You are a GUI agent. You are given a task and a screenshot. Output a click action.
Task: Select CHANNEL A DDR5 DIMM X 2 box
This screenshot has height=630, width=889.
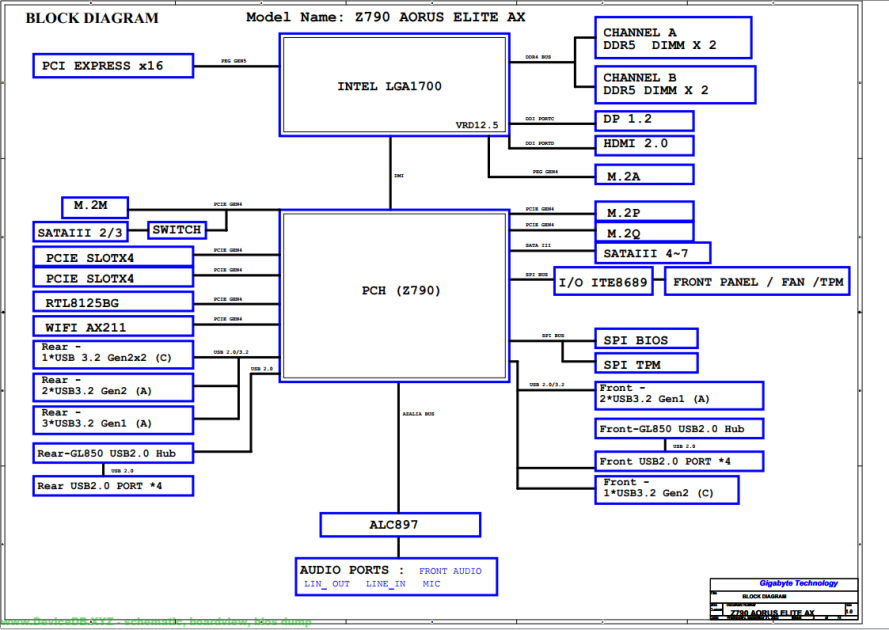click(673, 38)
